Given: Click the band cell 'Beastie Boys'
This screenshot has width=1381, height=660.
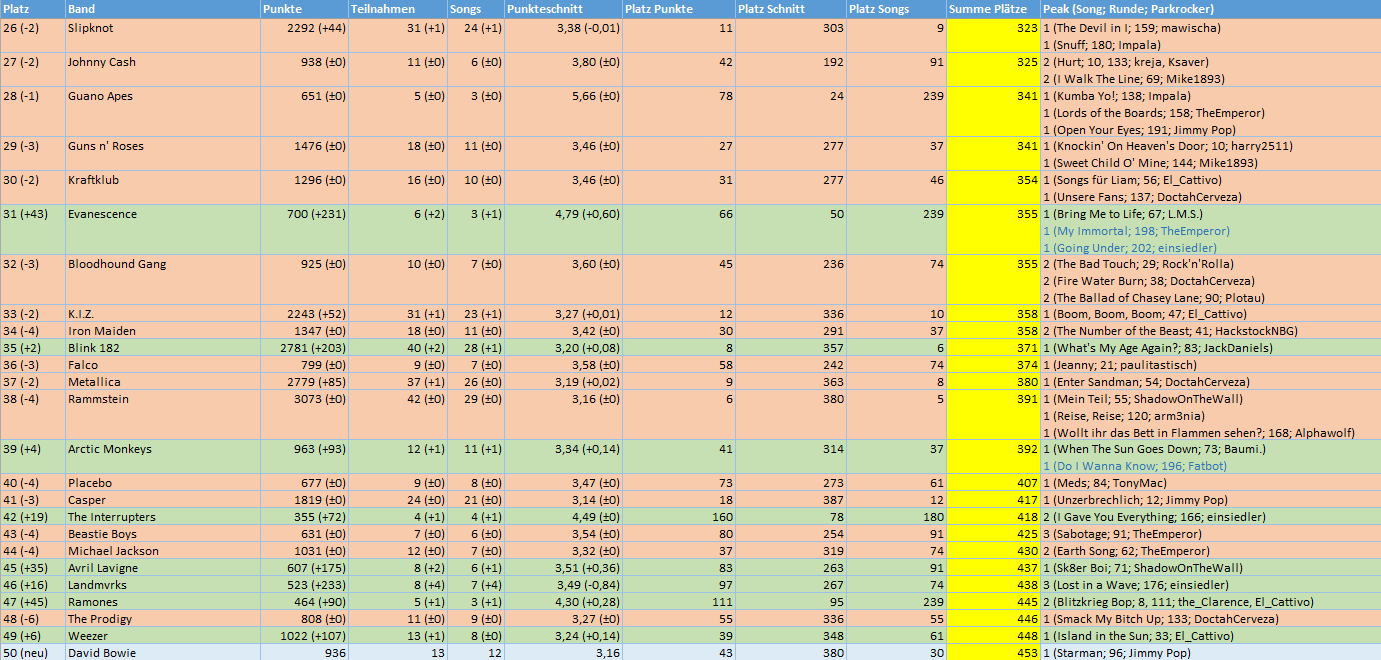Looking at the screenshot, I should [162, 534].
